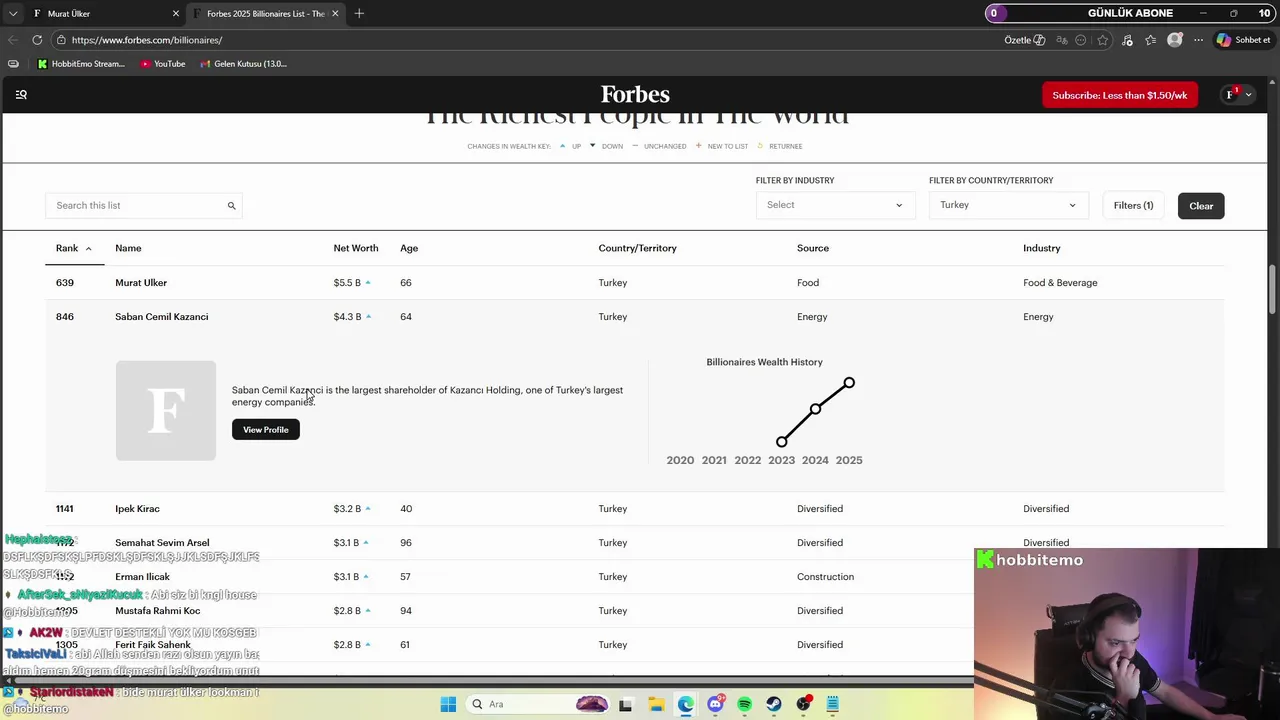The height and width of the screenshot is (720, 1280).
Task: Click the Windows Start button in the taskbar
Action: (x=448, y=704)
